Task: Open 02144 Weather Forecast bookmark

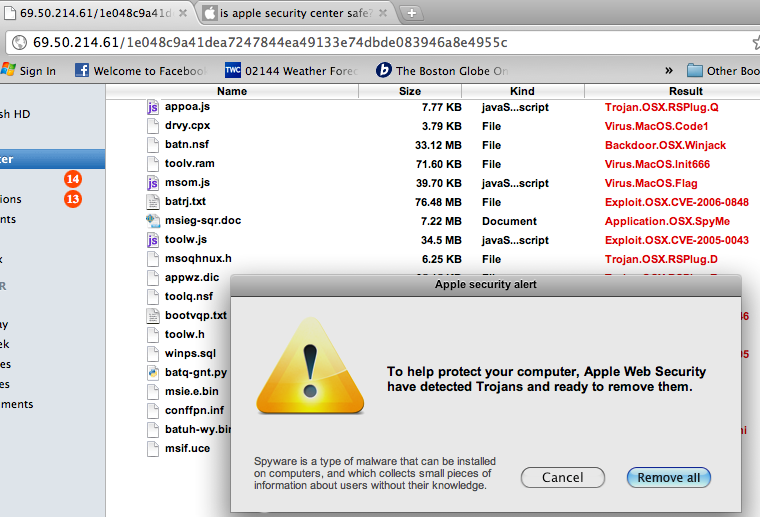Action: (291, 71)
